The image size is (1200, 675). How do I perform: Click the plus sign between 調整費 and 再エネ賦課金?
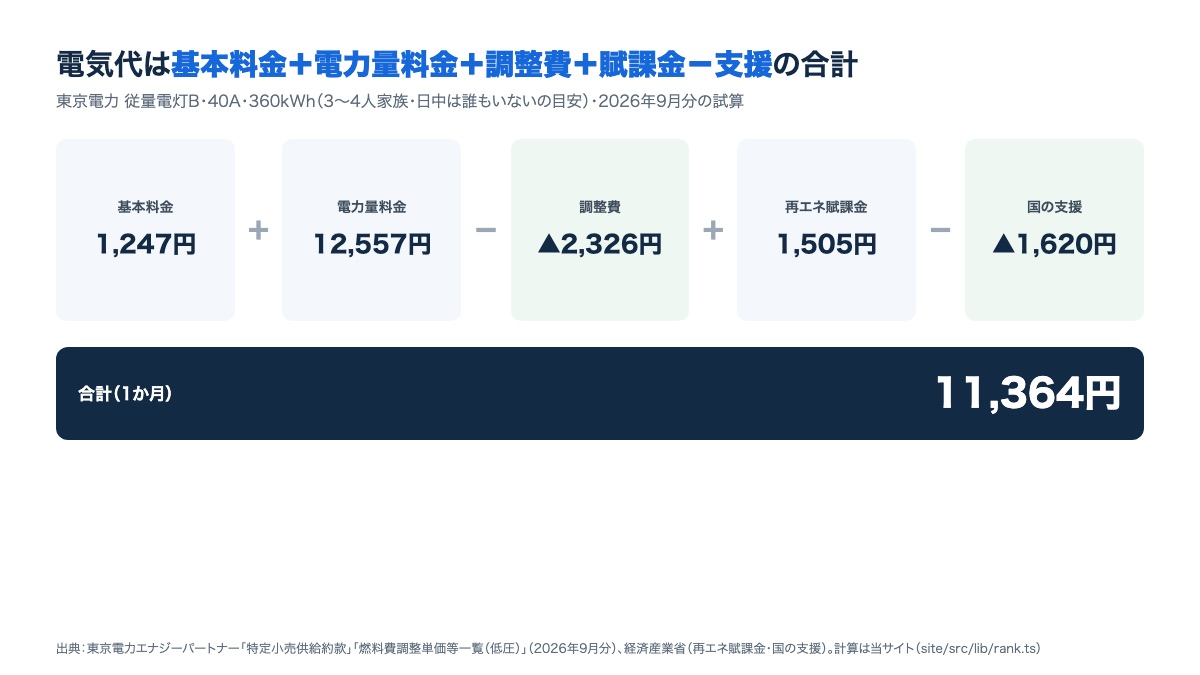coord(713,230)
